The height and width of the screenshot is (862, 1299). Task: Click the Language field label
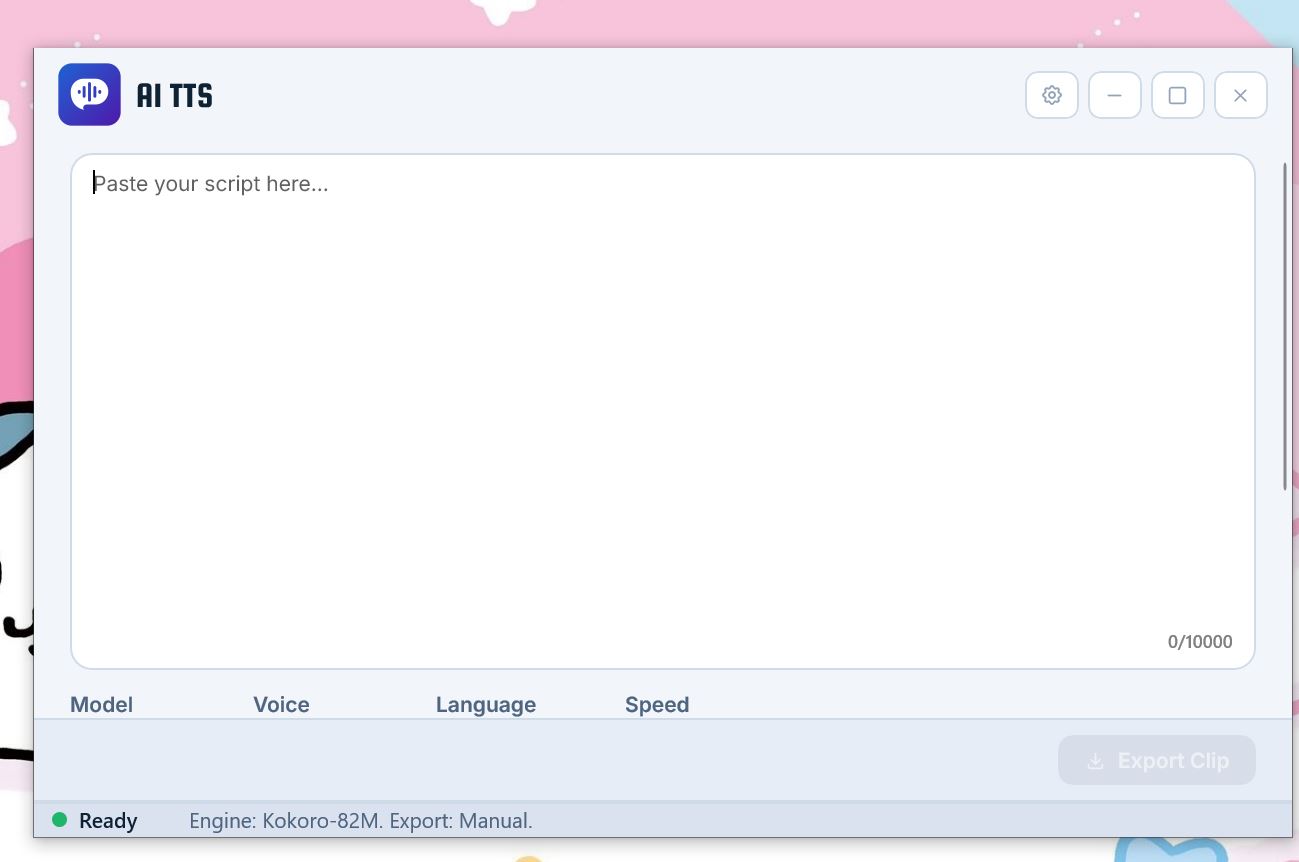coord(486,704)
